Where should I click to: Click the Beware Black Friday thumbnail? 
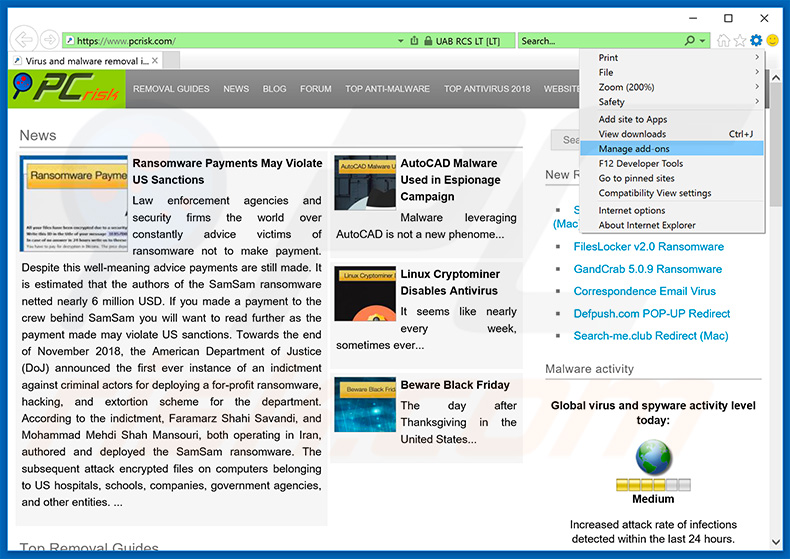pyautogui.click(x=365, y=404)
